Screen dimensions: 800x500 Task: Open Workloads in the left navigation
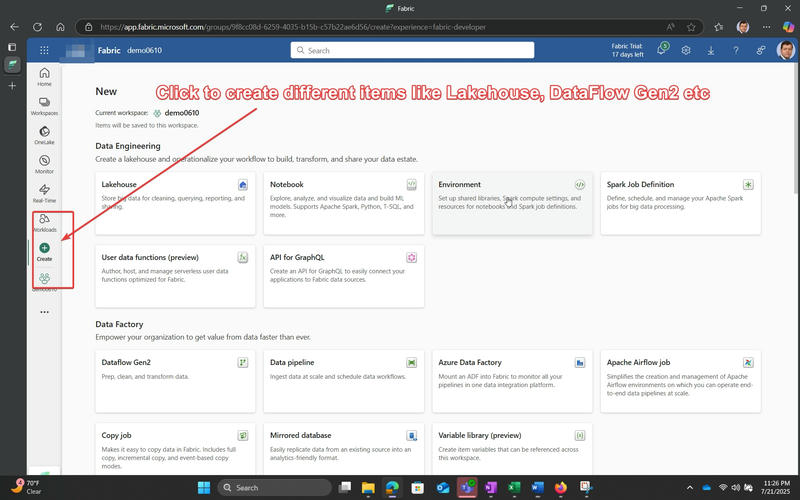pyautogui.click(x=44, y=223)
